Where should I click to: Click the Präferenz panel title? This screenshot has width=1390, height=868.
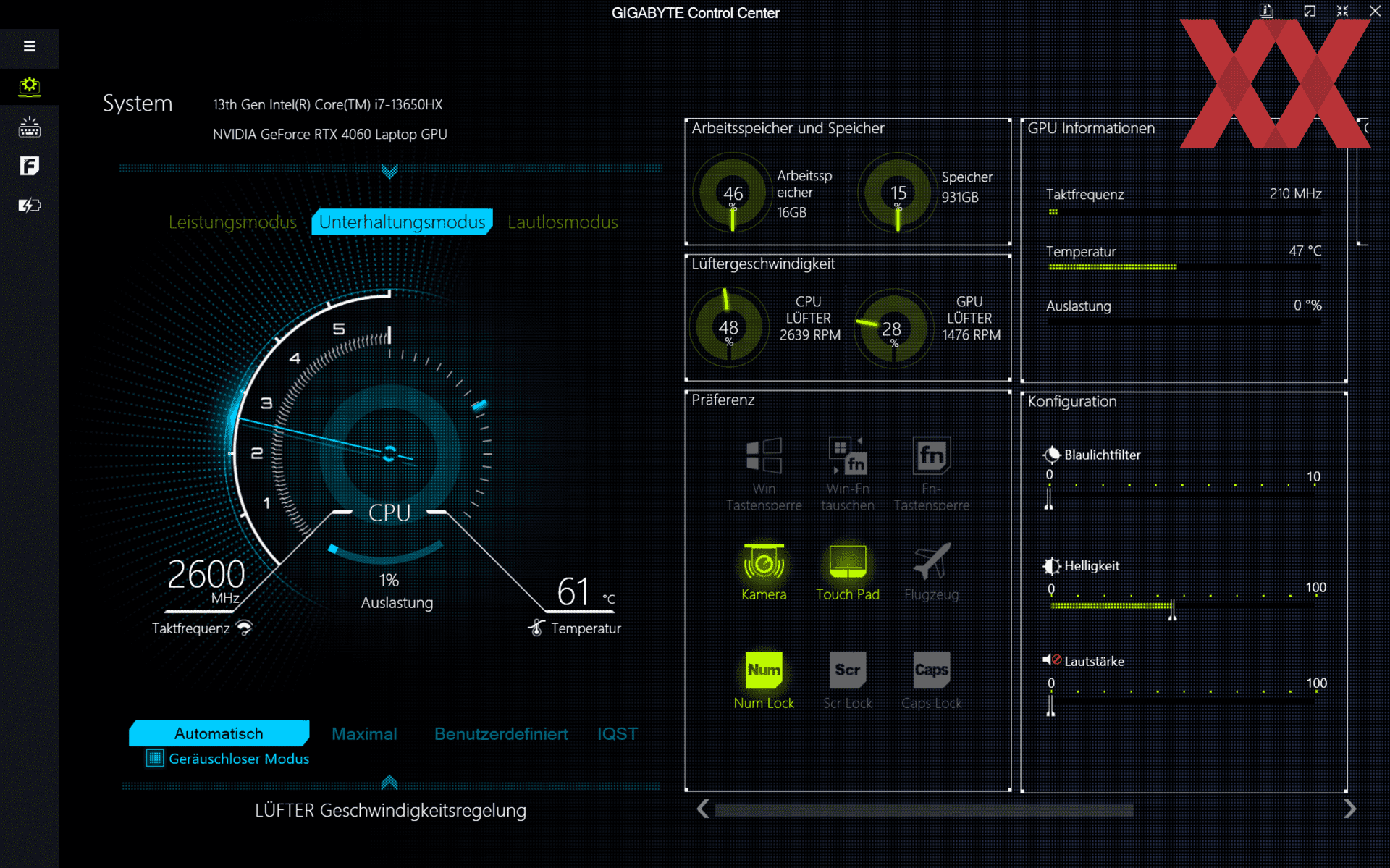(723, 400)
